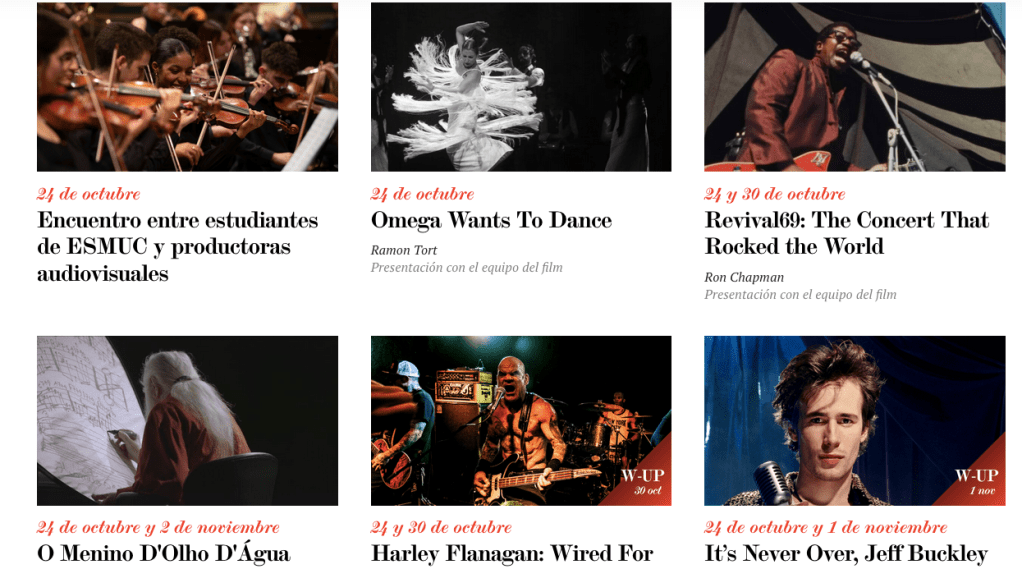Open O Menino D'Olho D'Água title link

pos(164,553)
